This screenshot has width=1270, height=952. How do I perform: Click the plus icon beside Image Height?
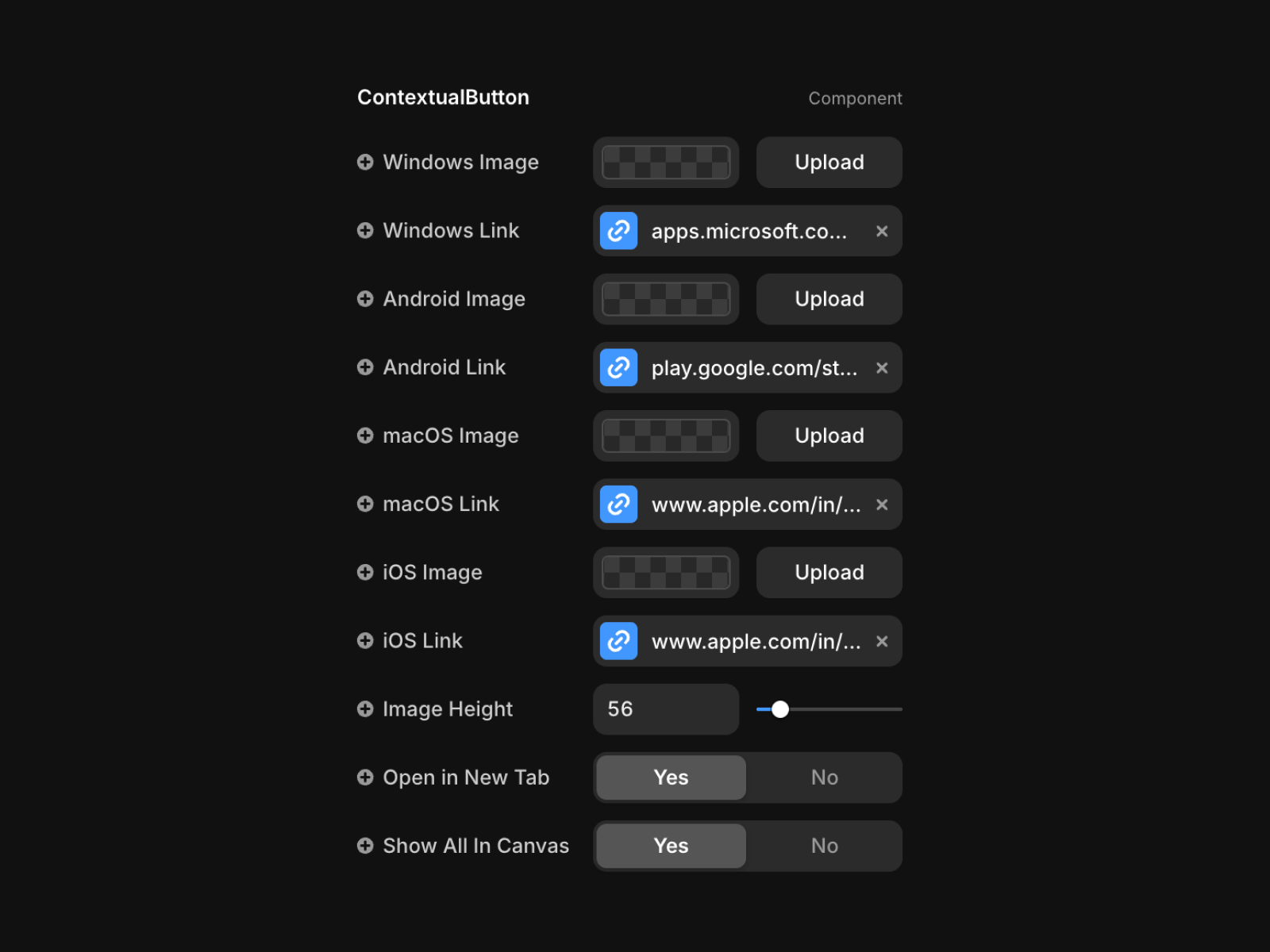click(x=365, y=709)
